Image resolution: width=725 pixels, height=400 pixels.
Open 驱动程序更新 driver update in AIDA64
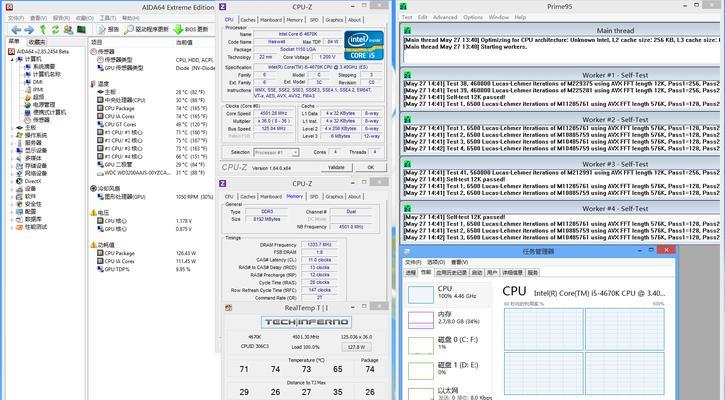tap(147, 30)
